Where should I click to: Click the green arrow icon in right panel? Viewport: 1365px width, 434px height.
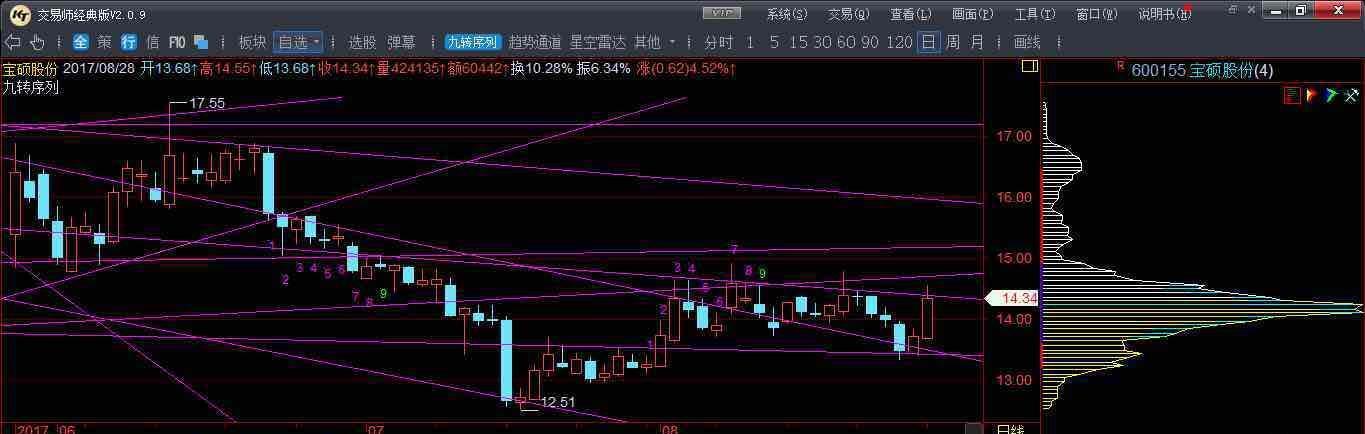click(x=1331, y=95)
